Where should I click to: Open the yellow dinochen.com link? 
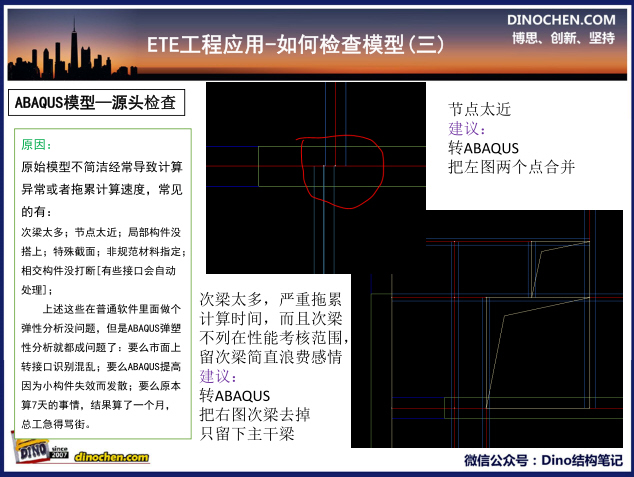pyautogui.click(x=112, y=457)
